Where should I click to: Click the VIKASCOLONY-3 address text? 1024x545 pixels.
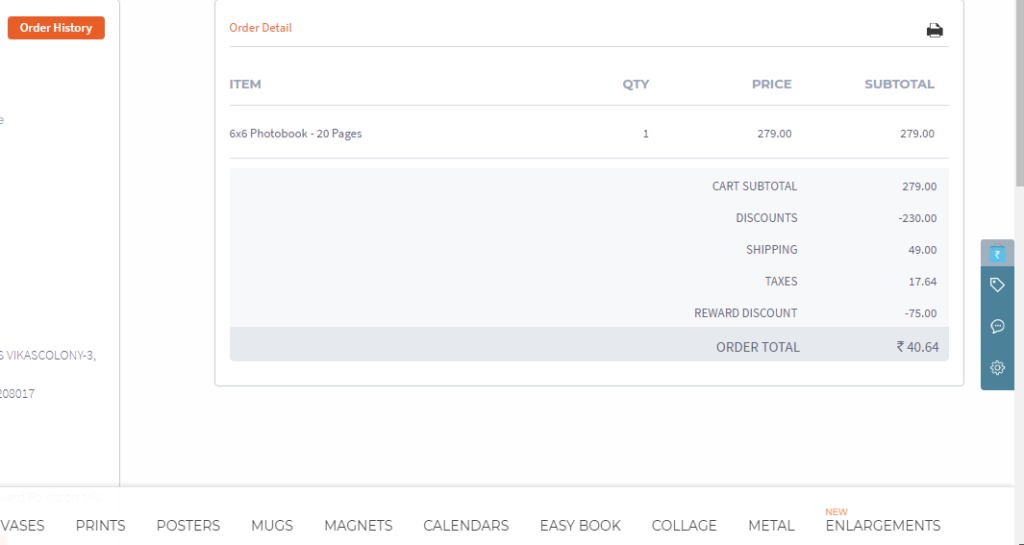pos(50,356)
